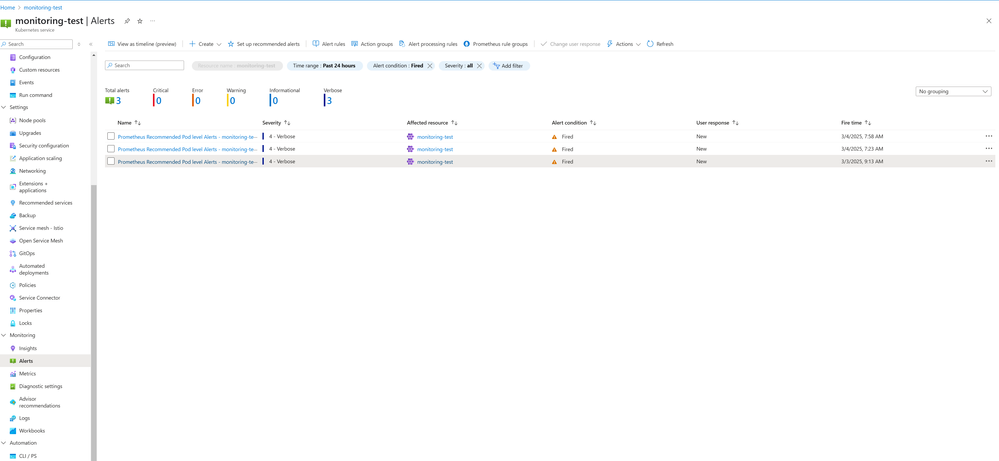999x461 pixels.
Task: Sort by User response column
Action: [x=717, y=122]
